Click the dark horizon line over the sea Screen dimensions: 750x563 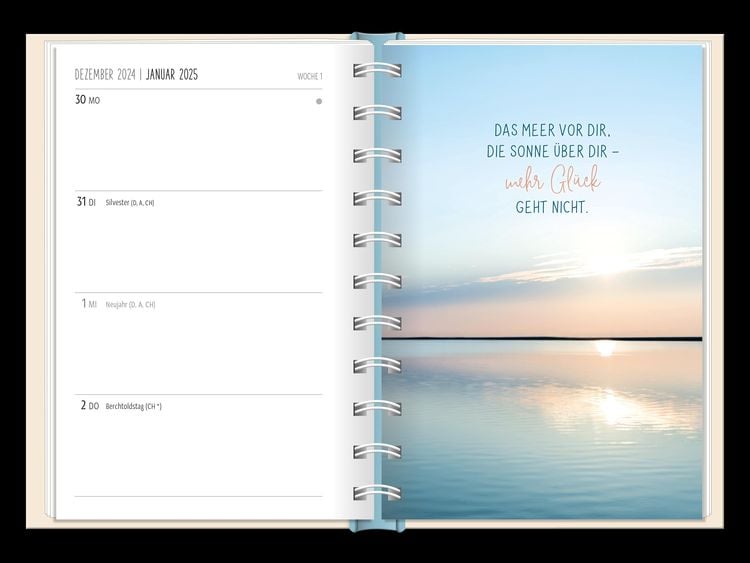pos(542,339)
